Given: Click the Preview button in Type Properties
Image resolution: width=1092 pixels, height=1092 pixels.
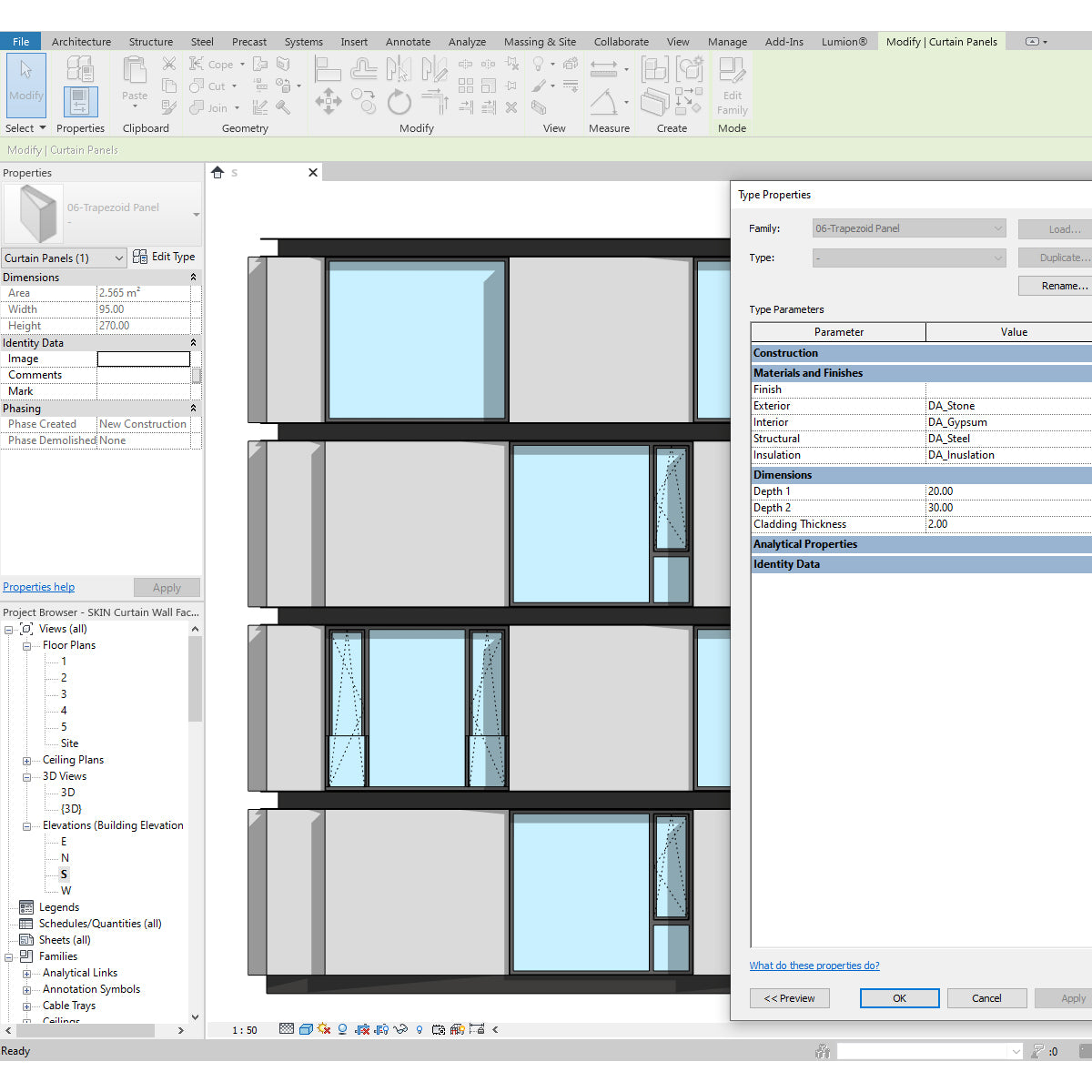Looking at the screenshot, I should (x=789, y=997).
